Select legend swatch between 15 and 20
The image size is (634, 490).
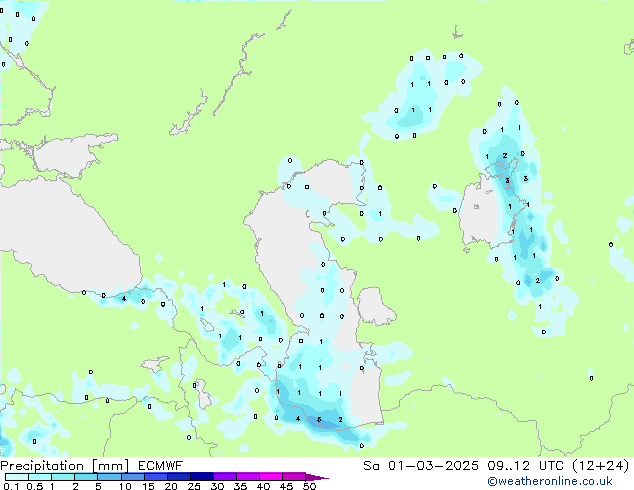(x=155, y=477)
